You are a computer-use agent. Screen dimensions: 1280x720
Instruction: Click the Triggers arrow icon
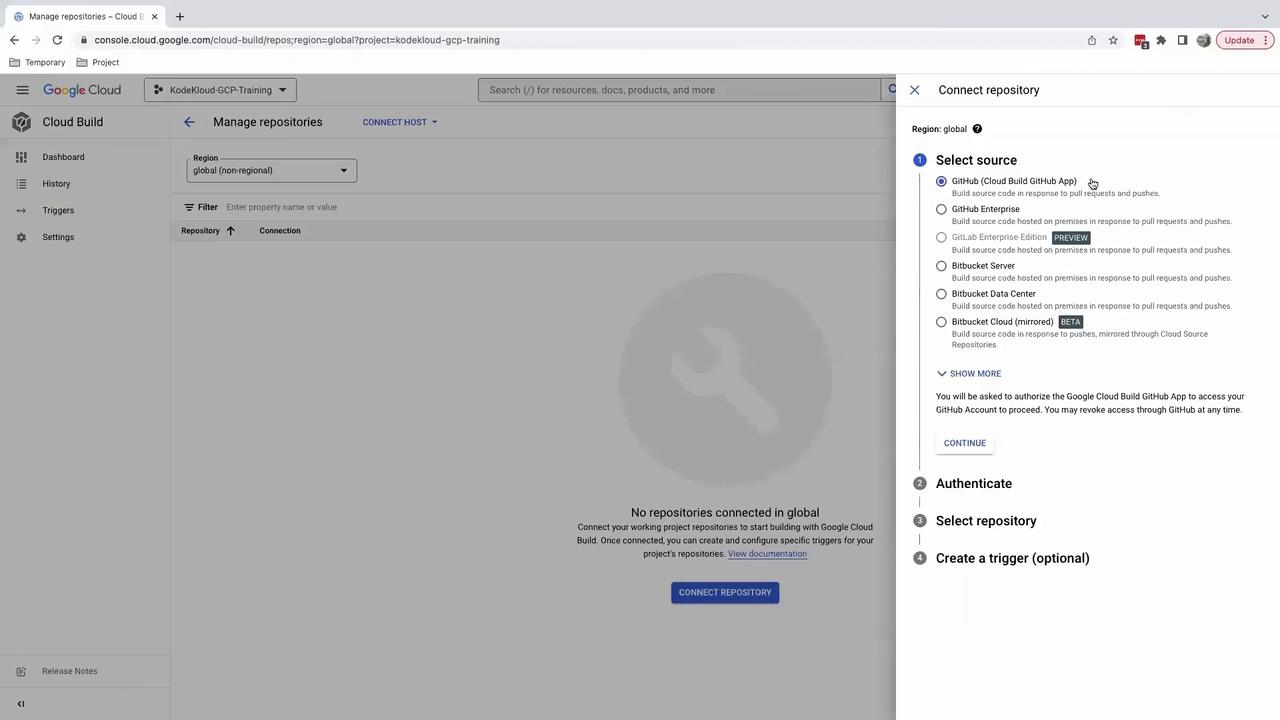pos(21,210)
